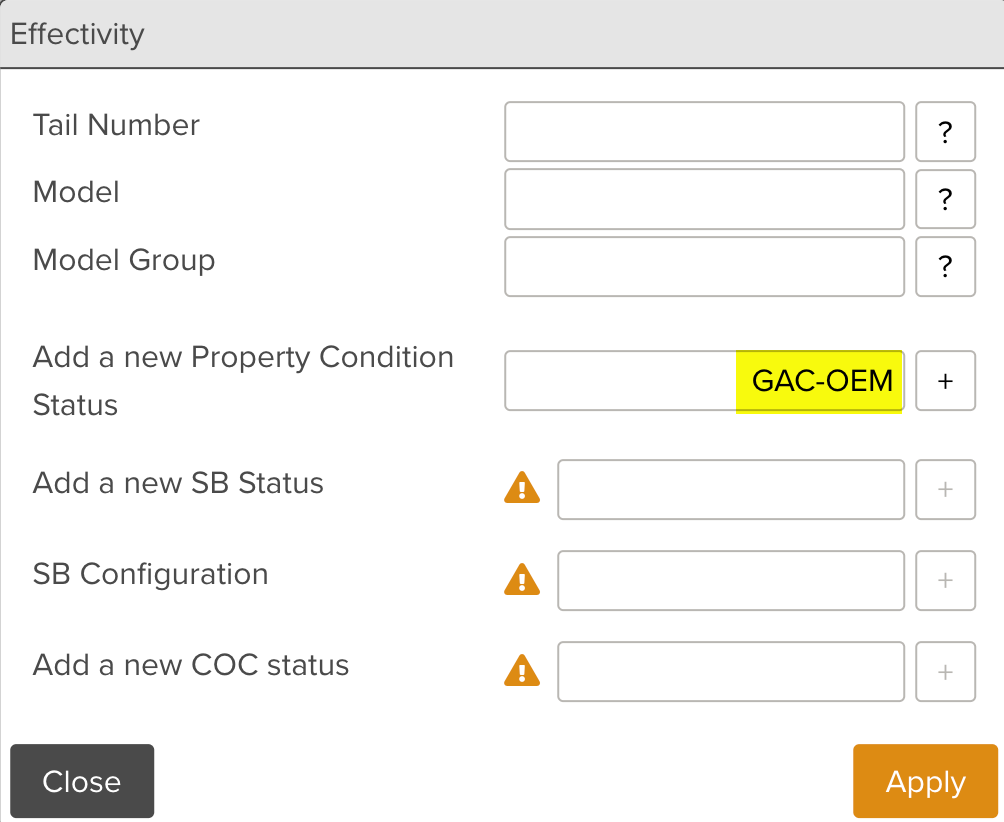The image size is (1004, 822).
Task: Open Tail Number help with question mark icon
Action: pyautogui.click(x=945, y=131)
